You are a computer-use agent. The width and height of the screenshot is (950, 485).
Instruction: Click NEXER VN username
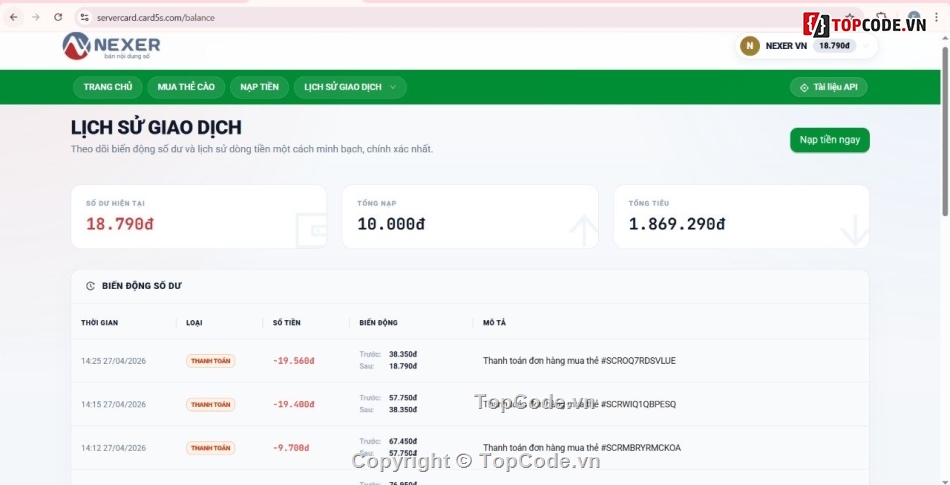[786, 46]
